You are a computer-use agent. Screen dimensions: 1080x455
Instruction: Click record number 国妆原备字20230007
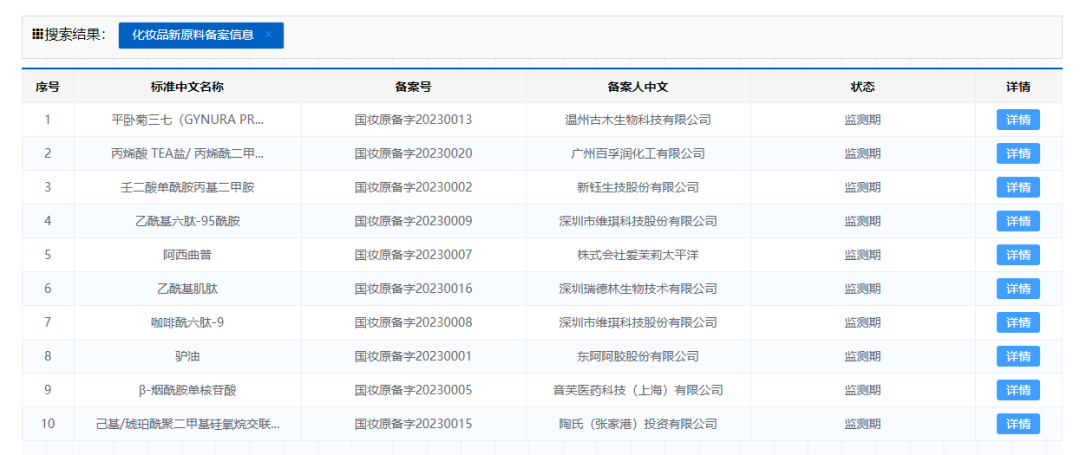click(413, 255)
